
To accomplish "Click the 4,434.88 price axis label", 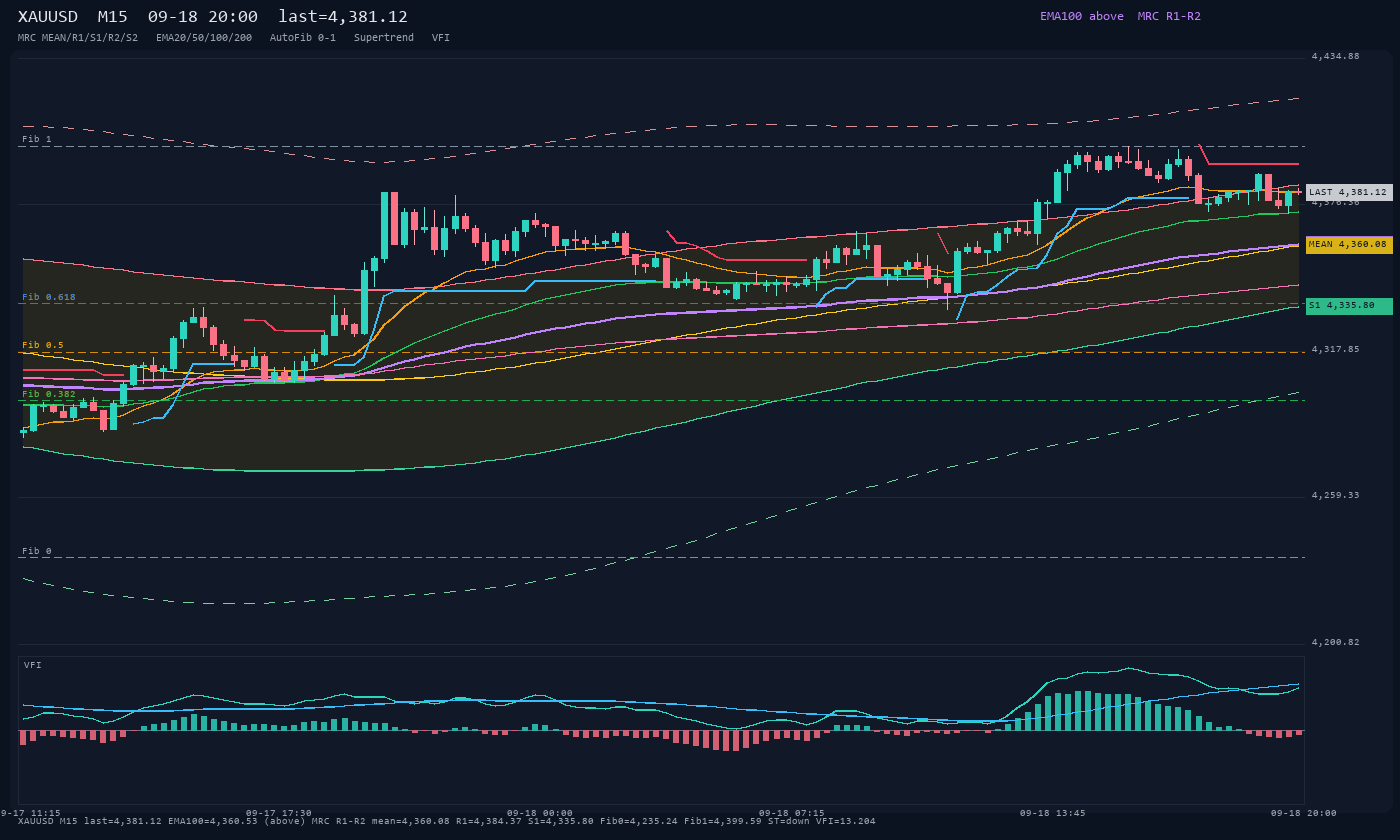I will (1336, 56).
